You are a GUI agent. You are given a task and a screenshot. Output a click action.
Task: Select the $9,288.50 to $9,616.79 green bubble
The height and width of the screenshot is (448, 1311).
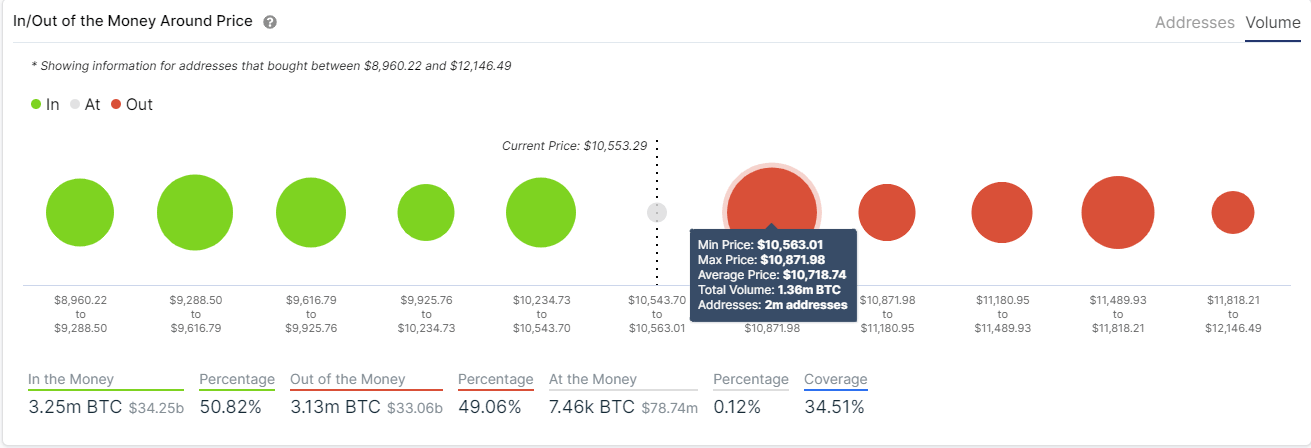[195, 213]
